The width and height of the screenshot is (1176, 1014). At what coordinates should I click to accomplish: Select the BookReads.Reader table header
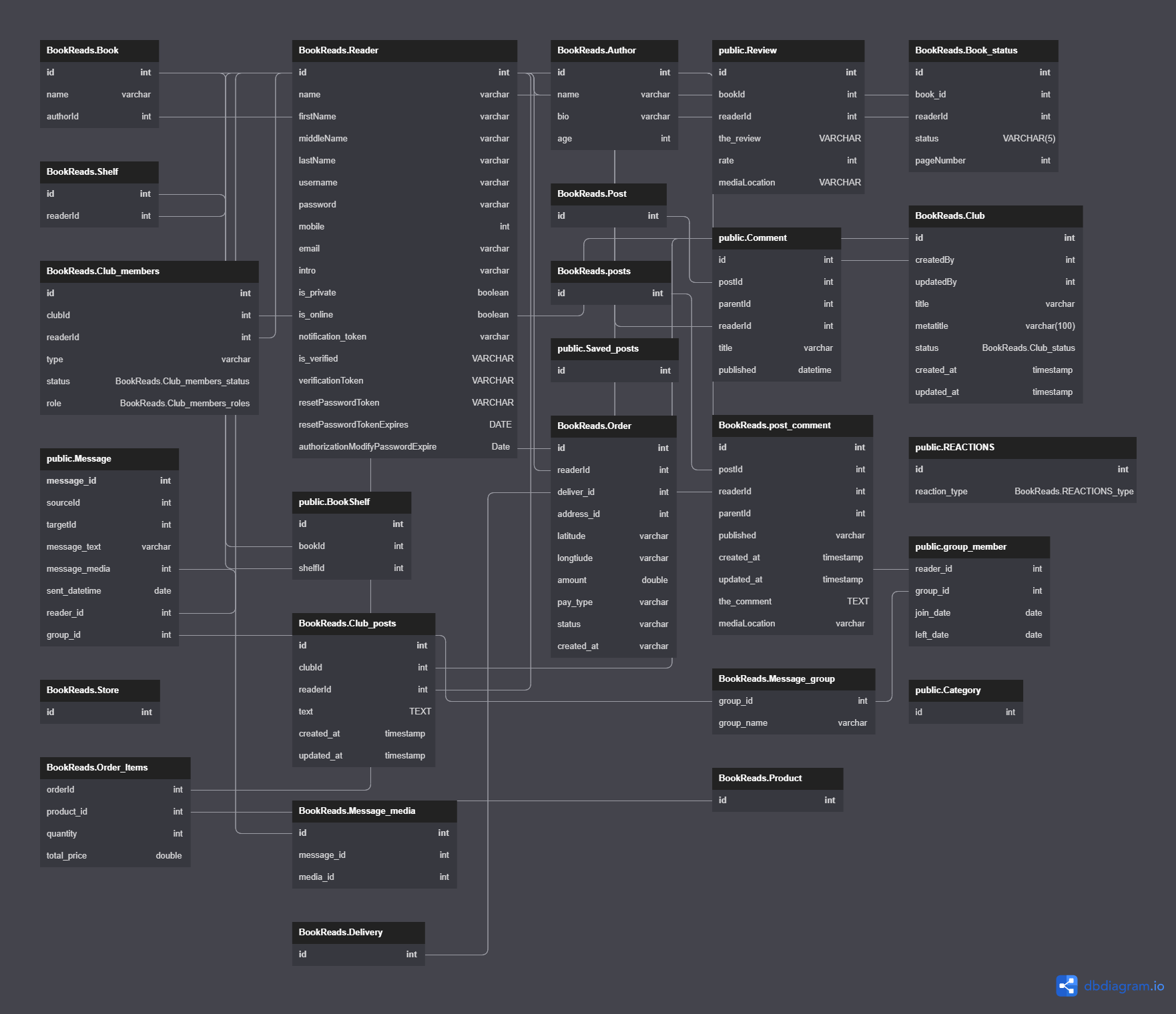click(404, 51)
